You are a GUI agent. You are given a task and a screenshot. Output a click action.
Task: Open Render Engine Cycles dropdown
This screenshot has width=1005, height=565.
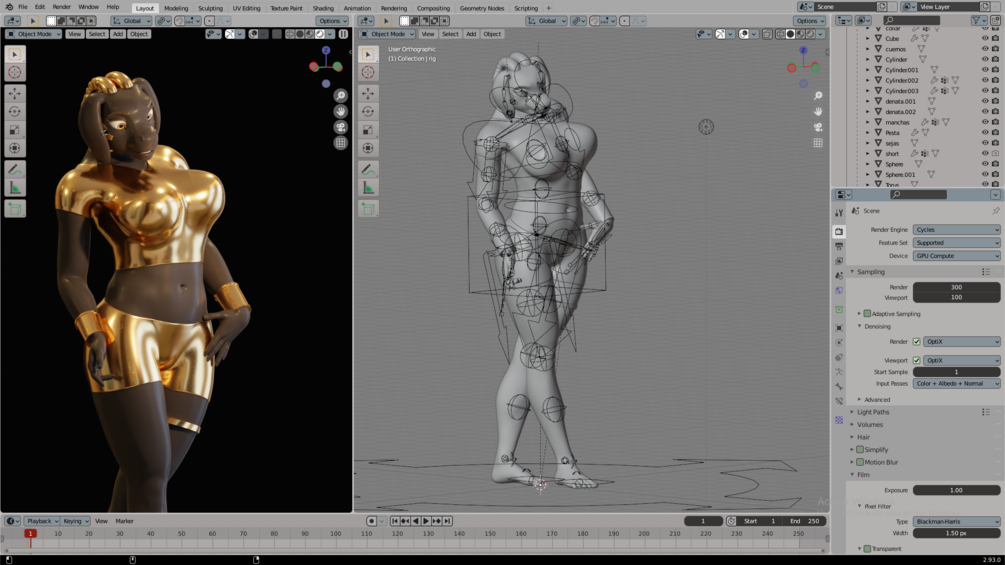956,230
